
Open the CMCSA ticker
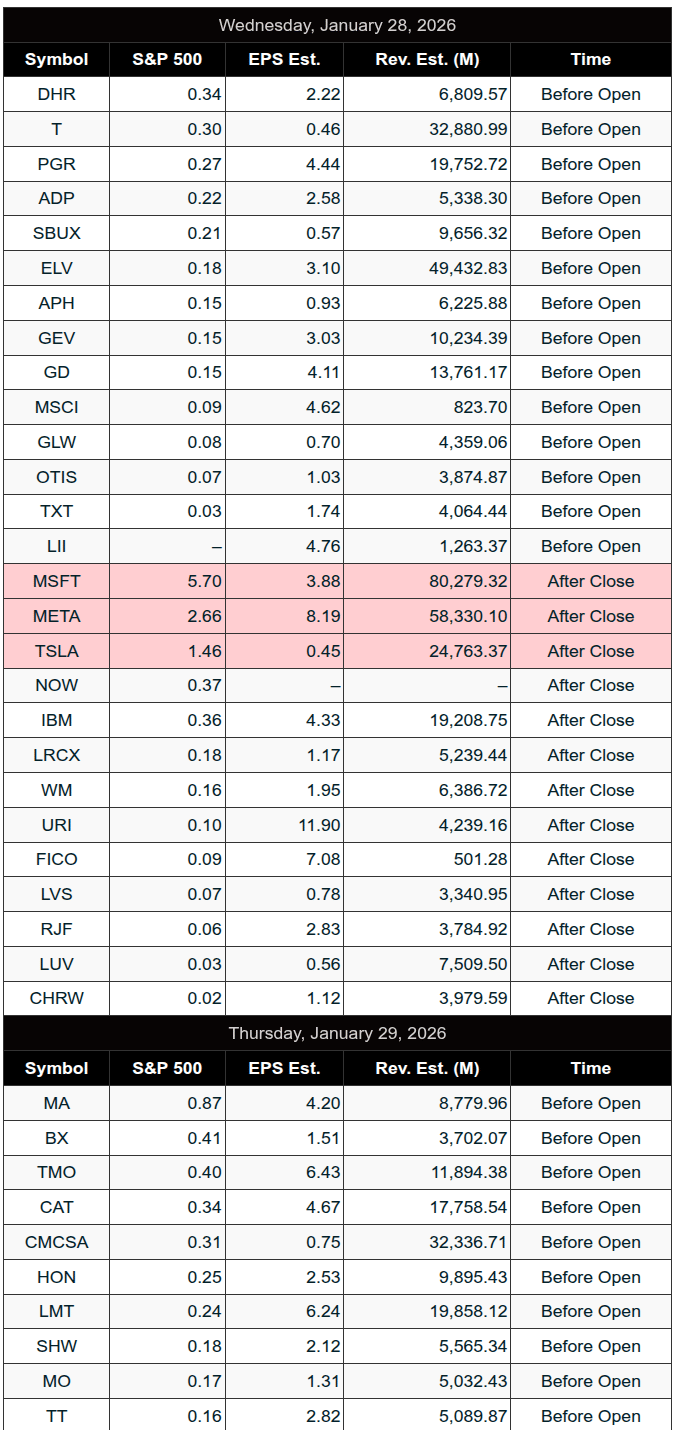[x=56, y=1242]
